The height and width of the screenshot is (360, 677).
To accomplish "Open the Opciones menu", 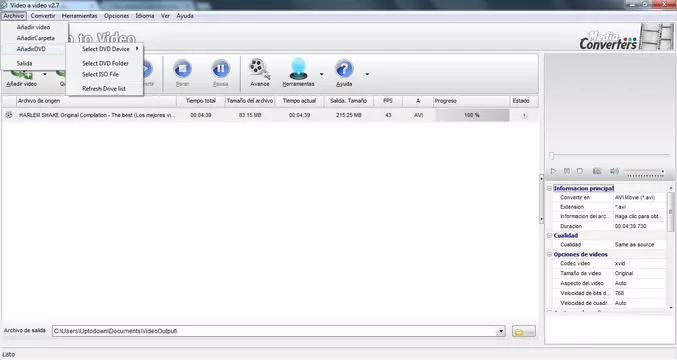I will (x=117, y=16).
